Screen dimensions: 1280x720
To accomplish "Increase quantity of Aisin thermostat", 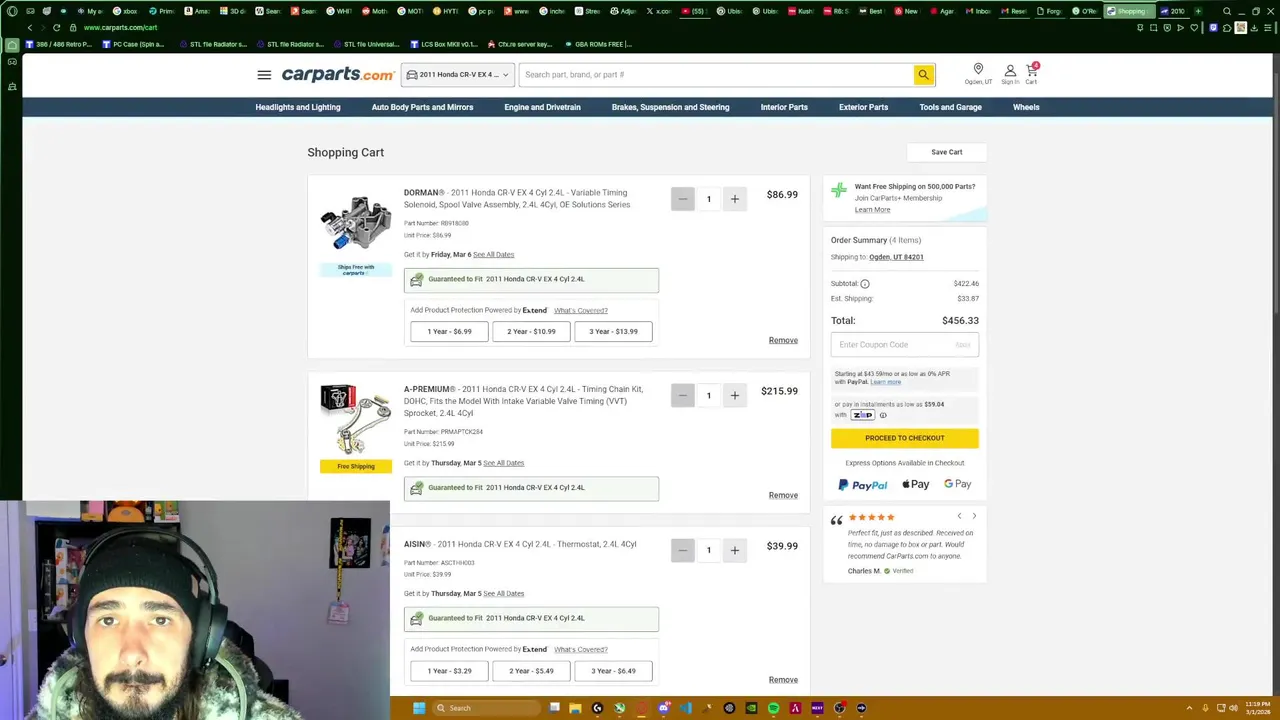I will tap(734, 550).
